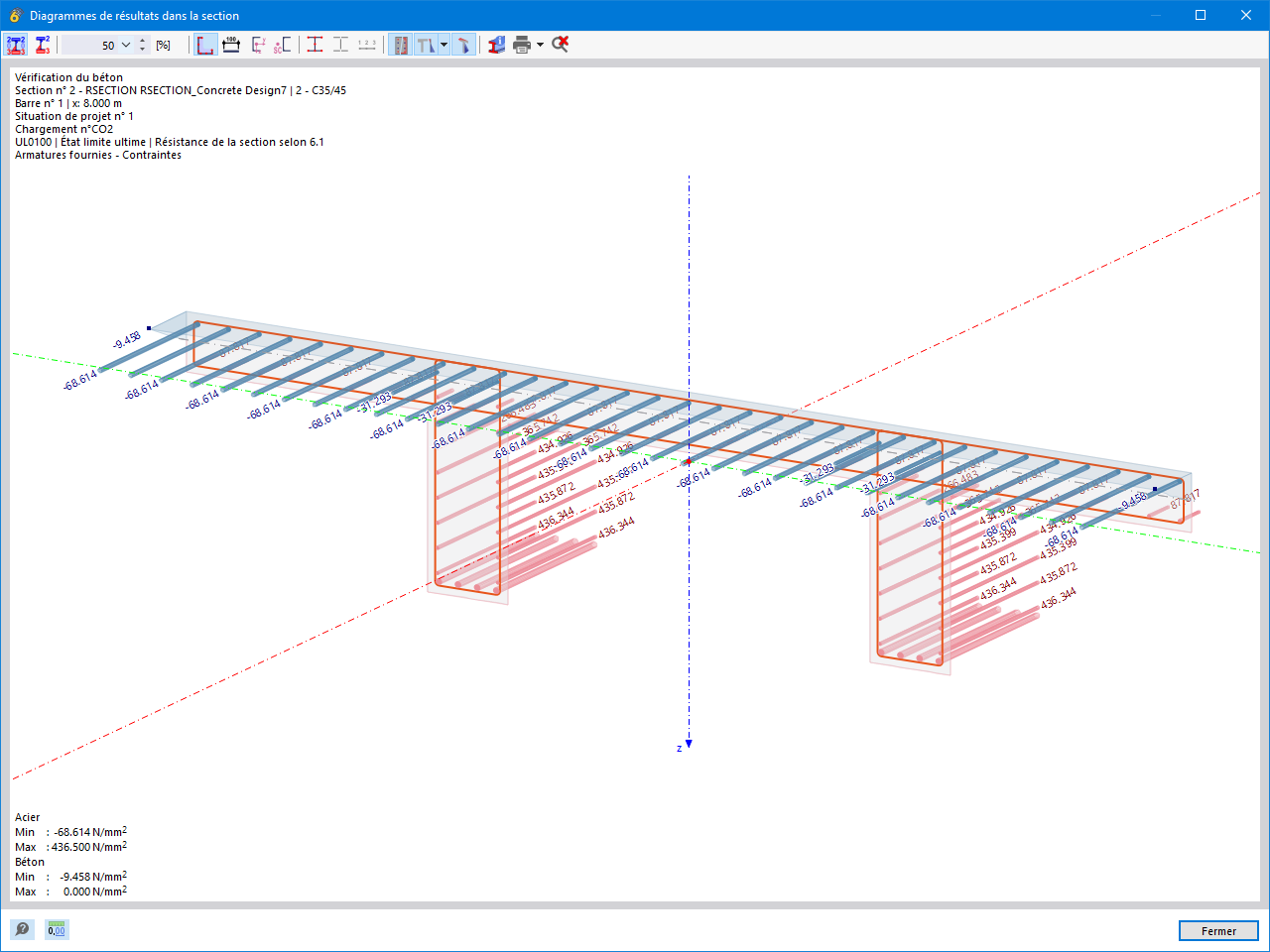Open the section info icon
This screenshot has width=1270, height=952.
click(496, 45)
